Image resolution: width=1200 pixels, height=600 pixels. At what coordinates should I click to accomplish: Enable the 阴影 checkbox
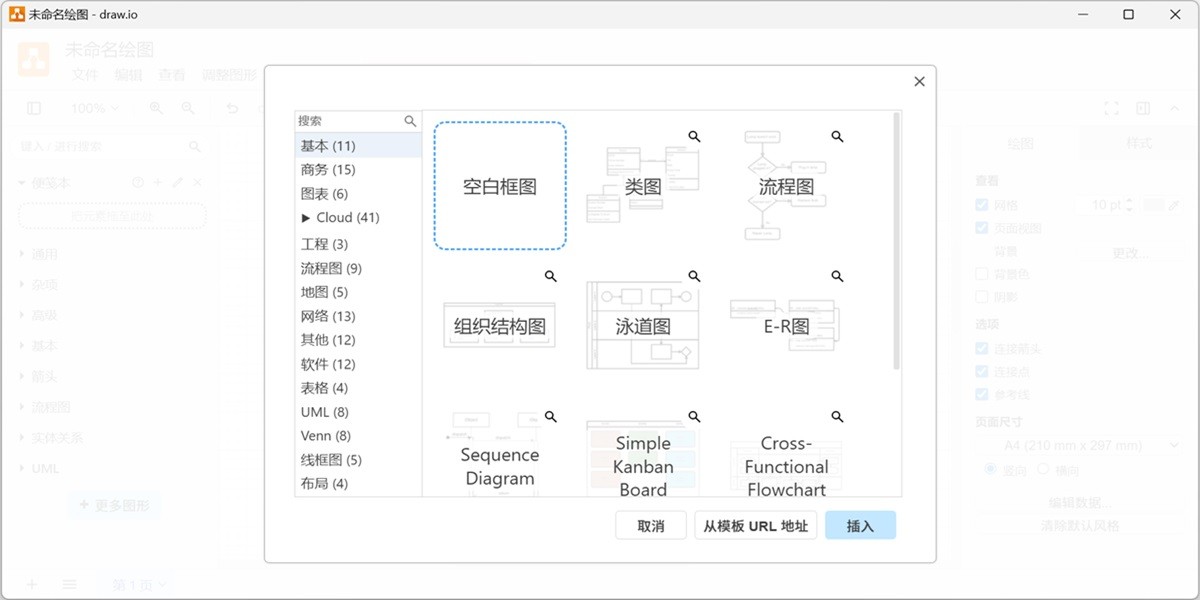point(981,297)
